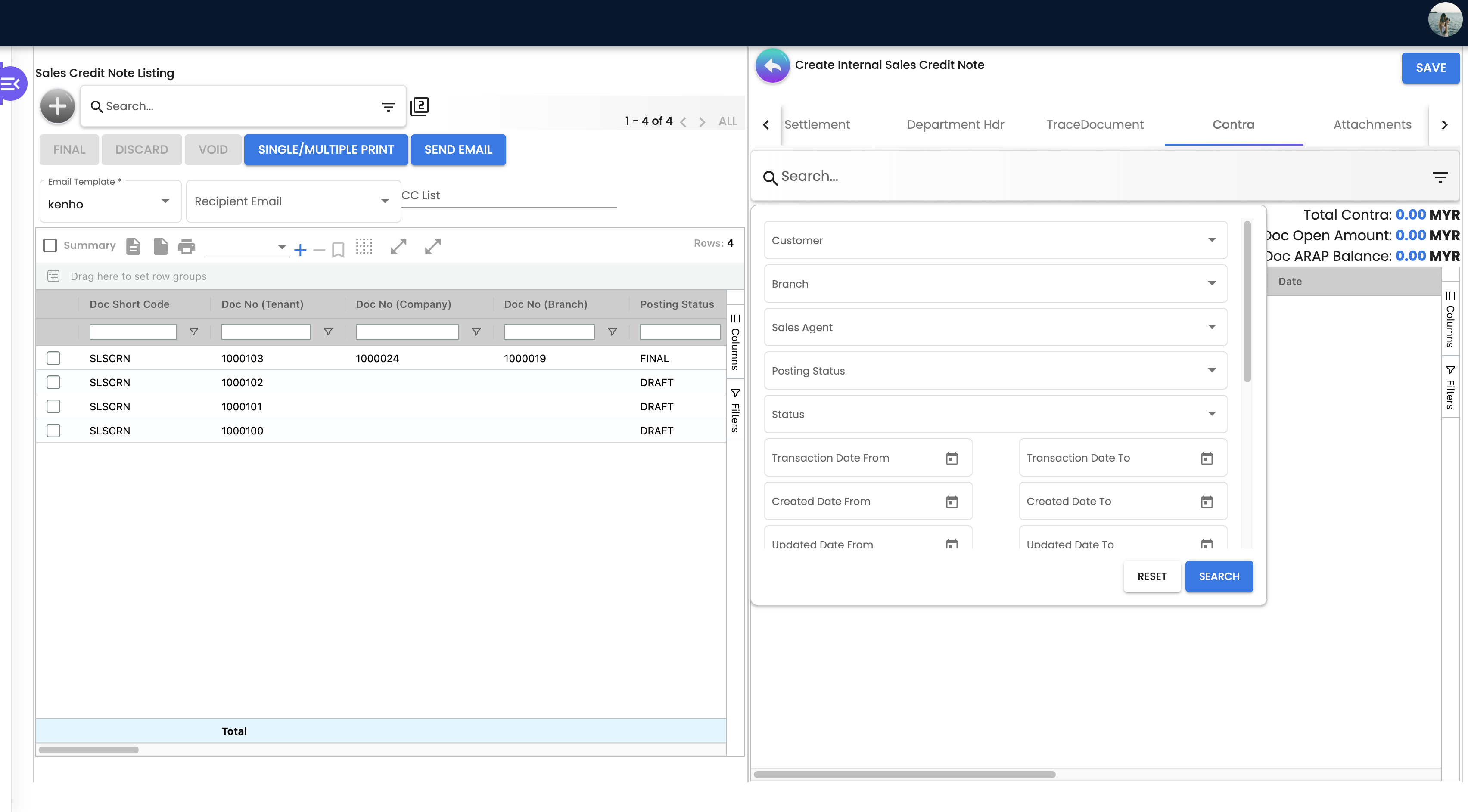Expand the Customer dropdown

[x=995, y=240]
